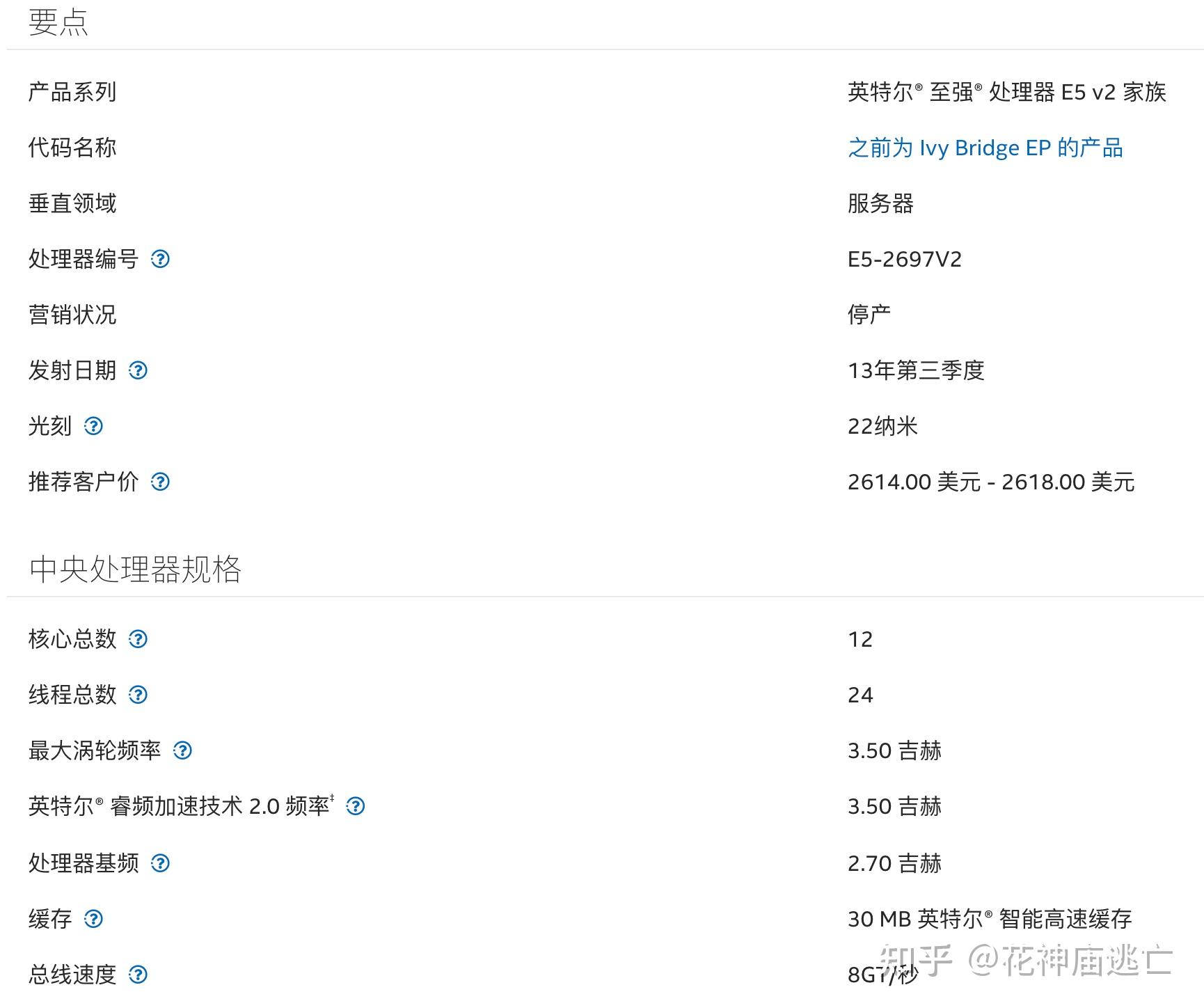Select the 30 MB 英特尔 智能高速缓存 value
This screenshot has height=1008, width=1204.
(x=990, y=919)
